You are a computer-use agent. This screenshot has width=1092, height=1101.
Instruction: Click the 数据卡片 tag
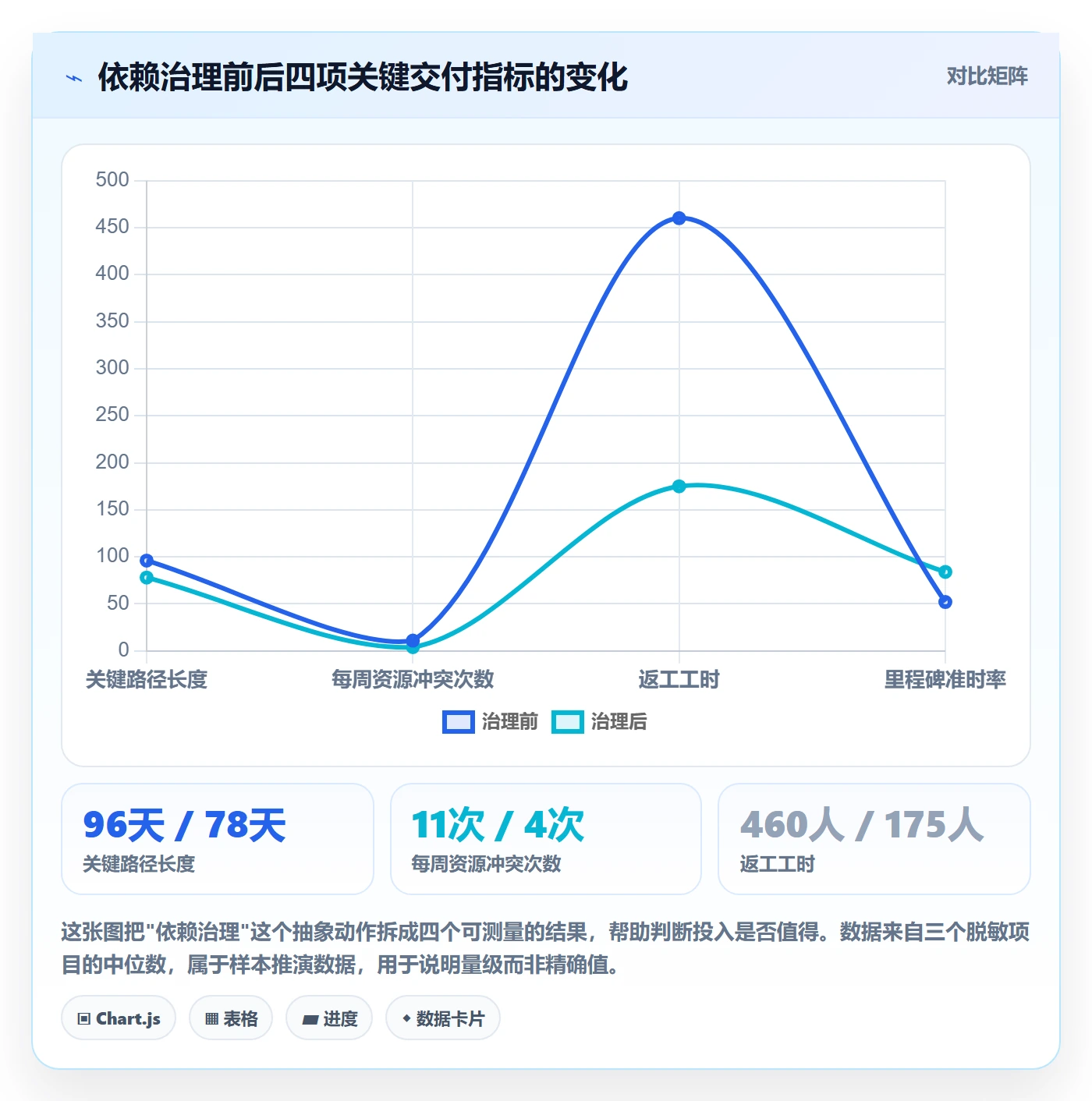[443, 1018]
